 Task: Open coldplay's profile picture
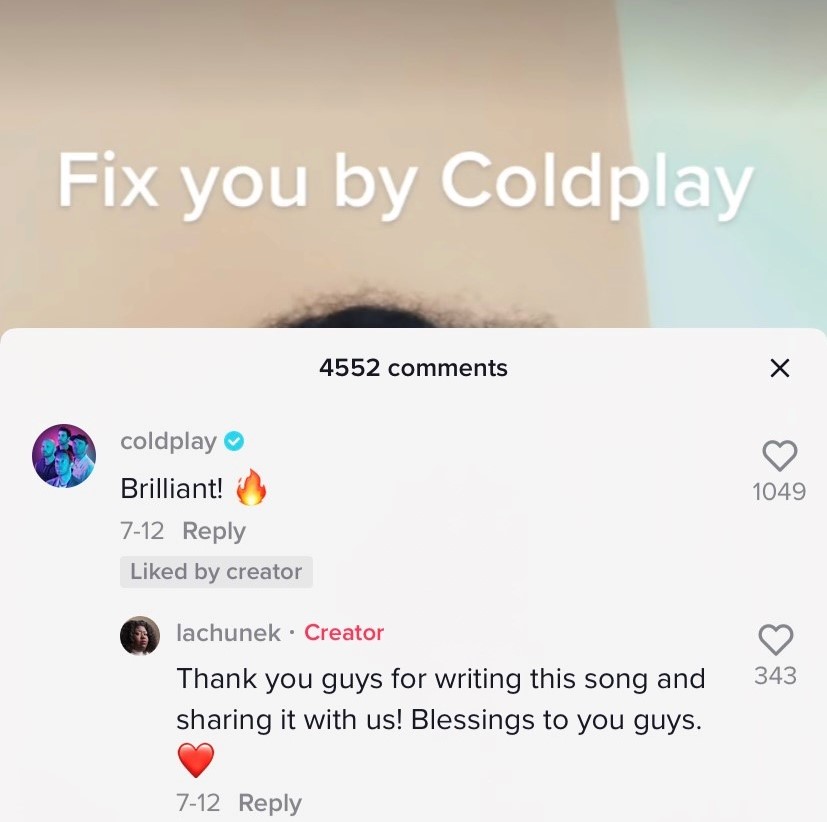(64, 456)
